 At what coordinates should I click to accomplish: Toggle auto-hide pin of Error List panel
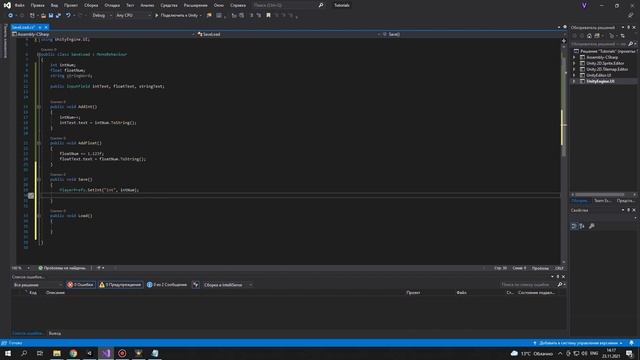(558, 277)
